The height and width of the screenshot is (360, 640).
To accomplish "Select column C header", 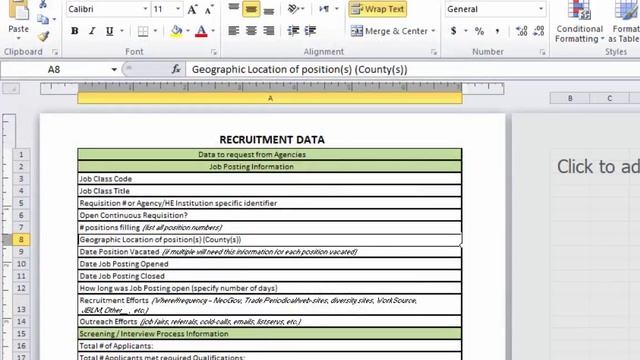I will click(609, 98).
